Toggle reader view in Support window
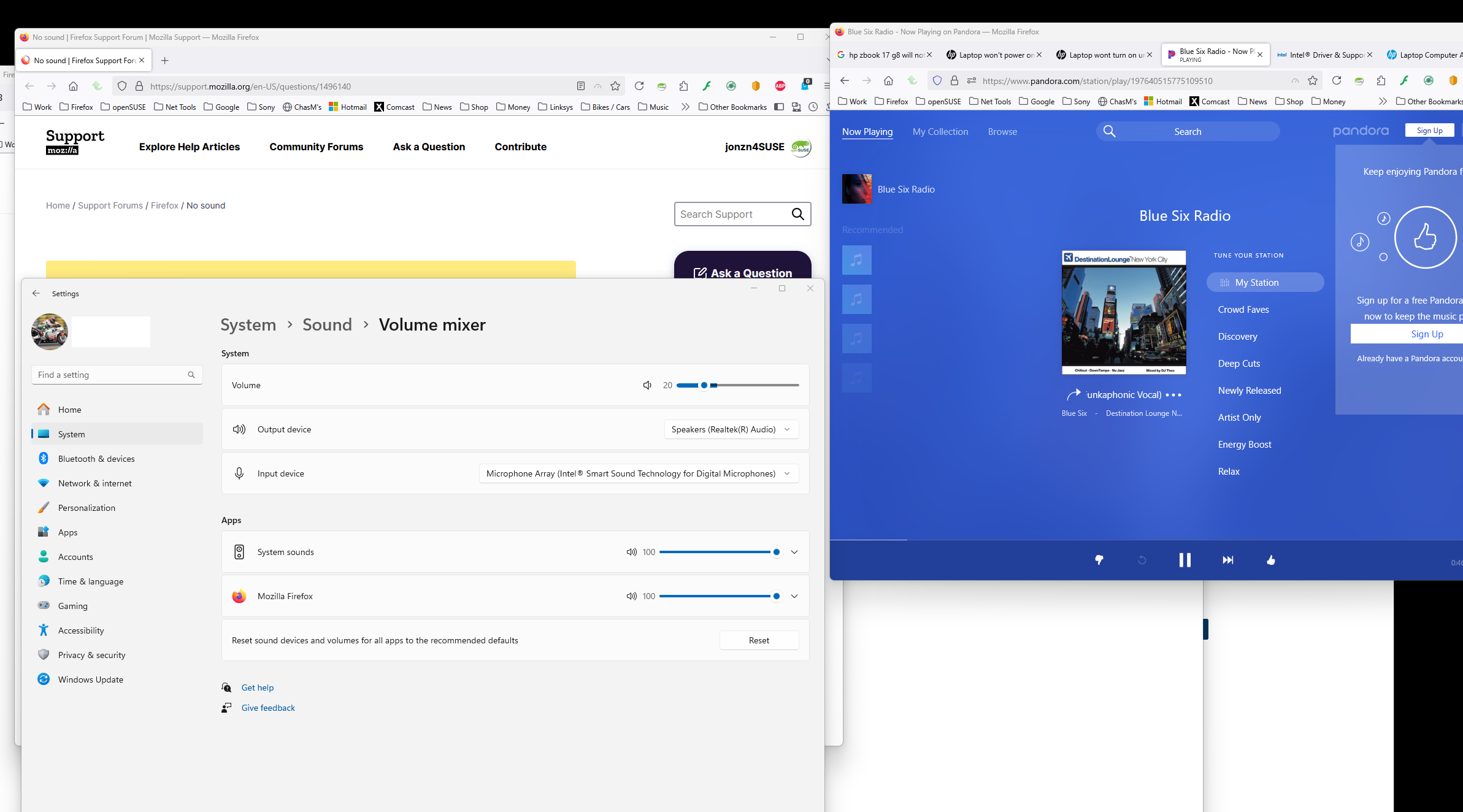This screenshot has height=812, width=1463. click(x=581, y=86)
